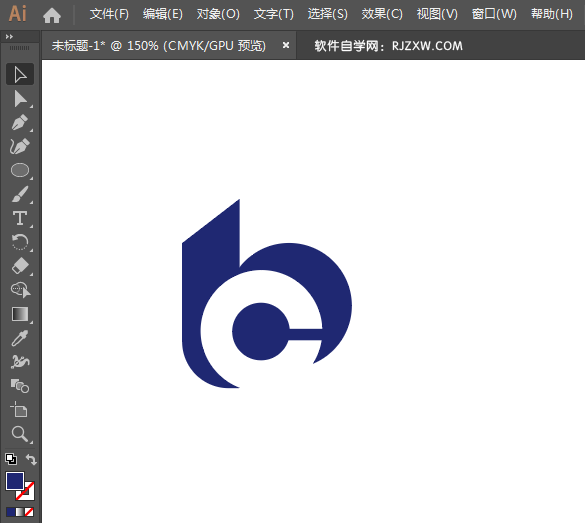
Task: Select the Artboard tool
Action: pyautogui.click(x=20, y=410)
